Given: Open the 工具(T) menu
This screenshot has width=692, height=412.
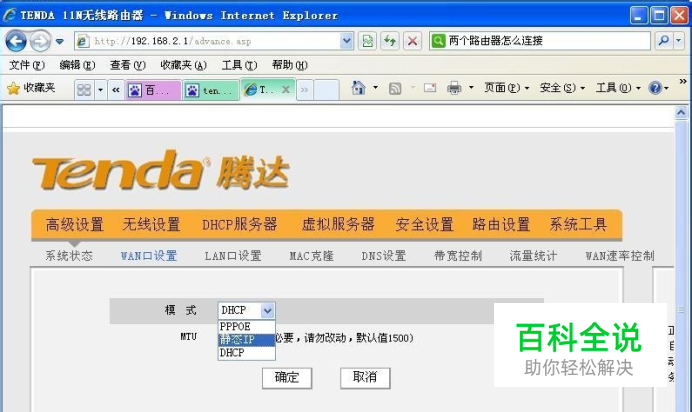Looking at the screenshot, I should [x=239, y=65].
